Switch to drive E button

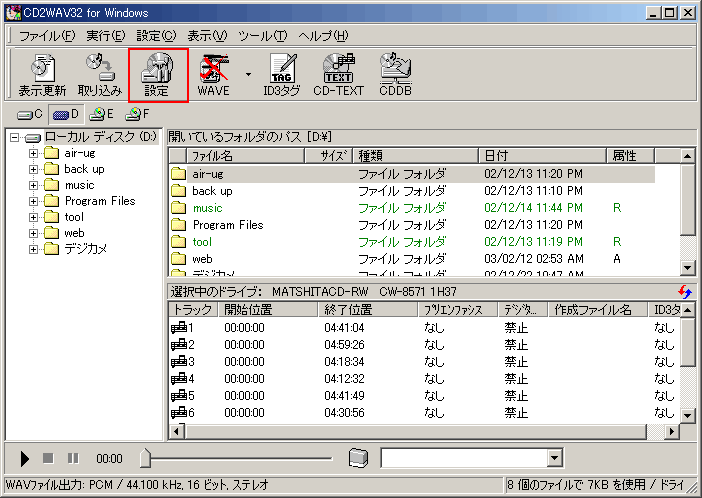click(x=101, y=114)
